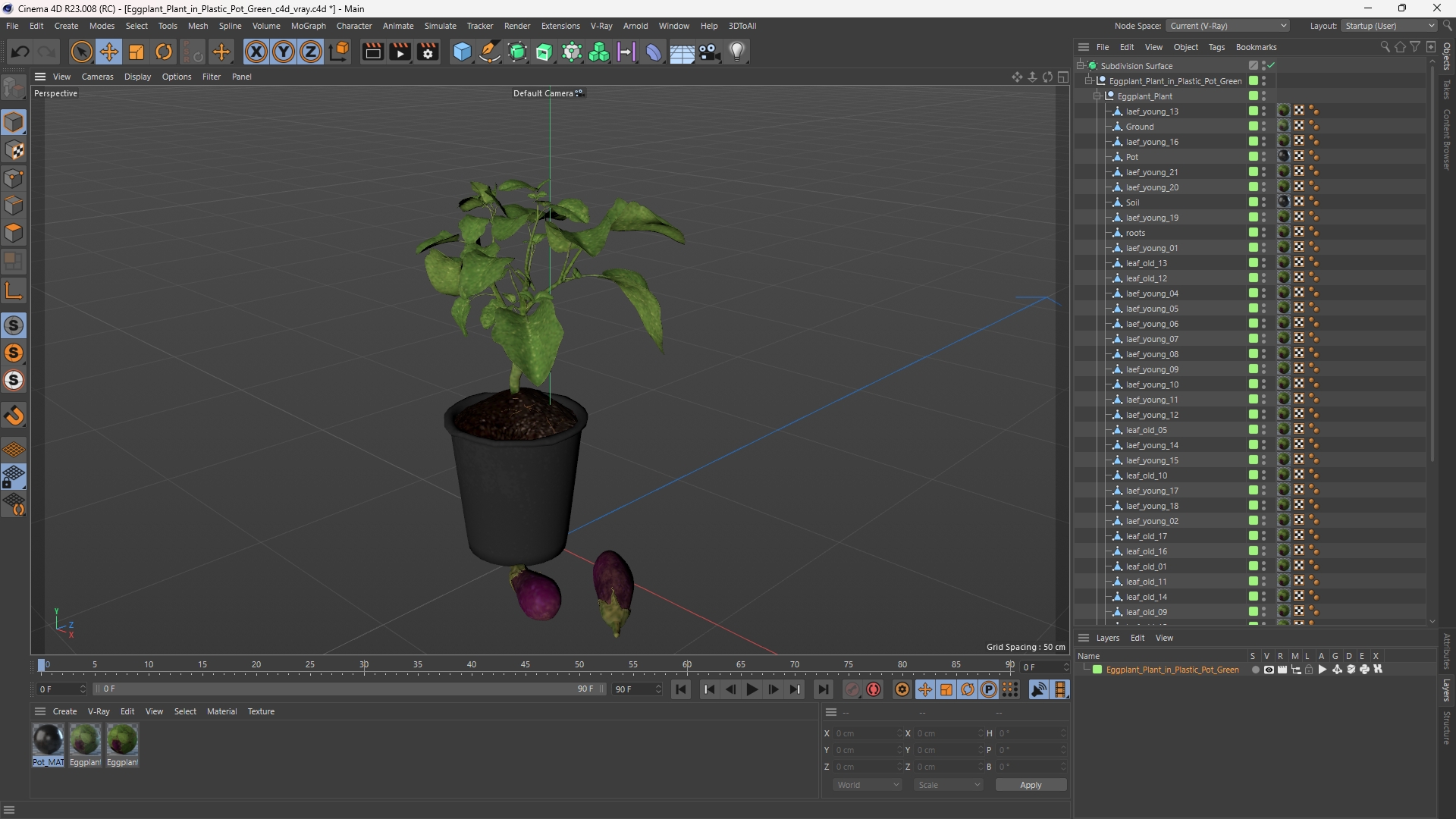Go to start of animation
Image resolution: width=1456 pixels, height=819 pixels.
[681, 689]
